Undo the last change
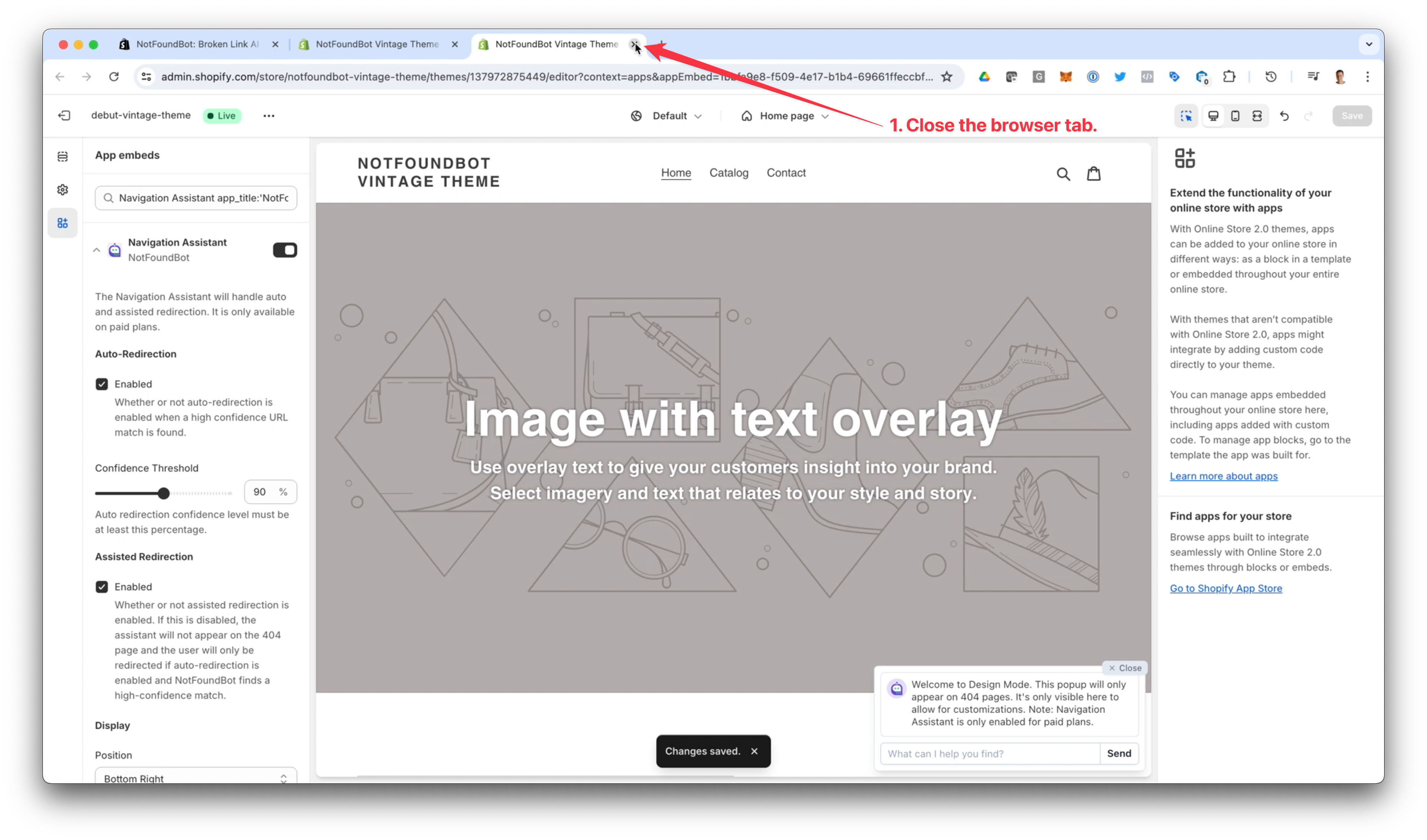 point(1284,116)
